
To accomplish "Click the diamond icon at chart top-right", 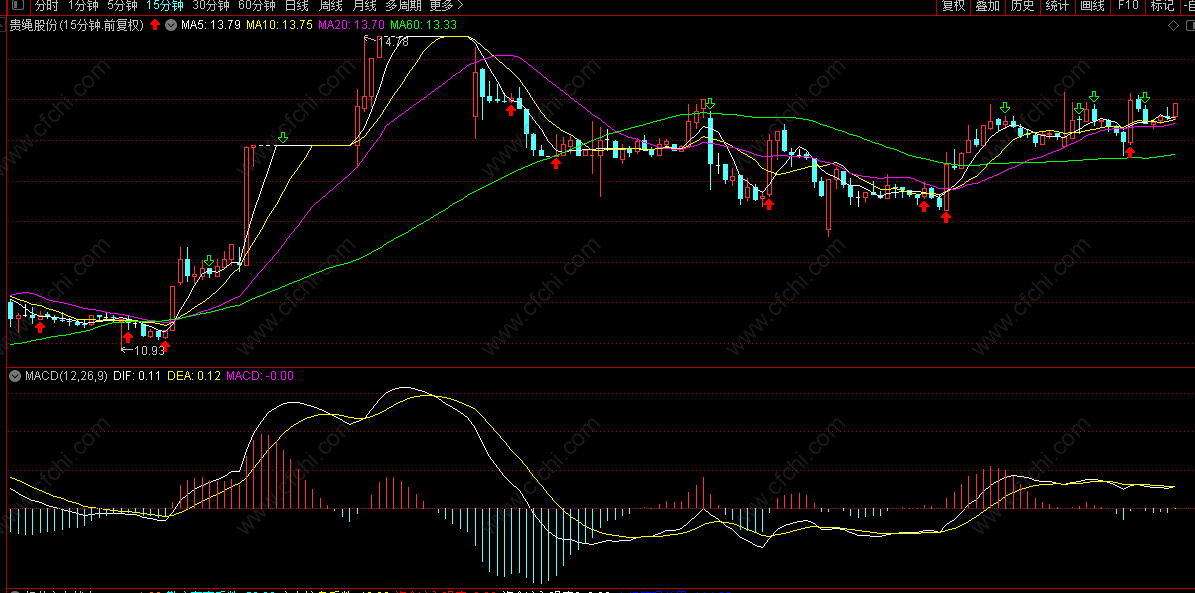I will tap(1173, 25).
